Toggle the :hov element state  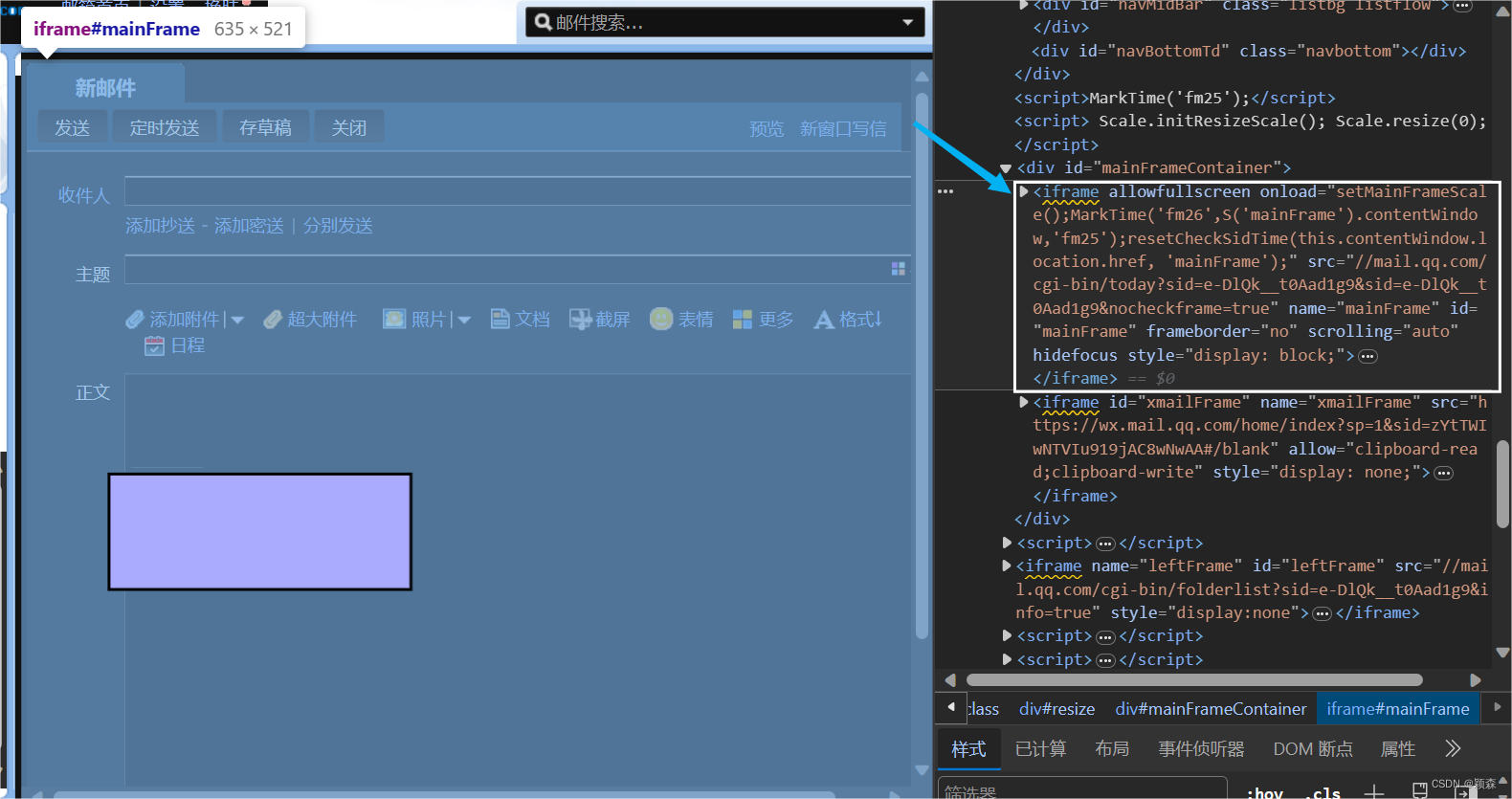pos(1265,792)
